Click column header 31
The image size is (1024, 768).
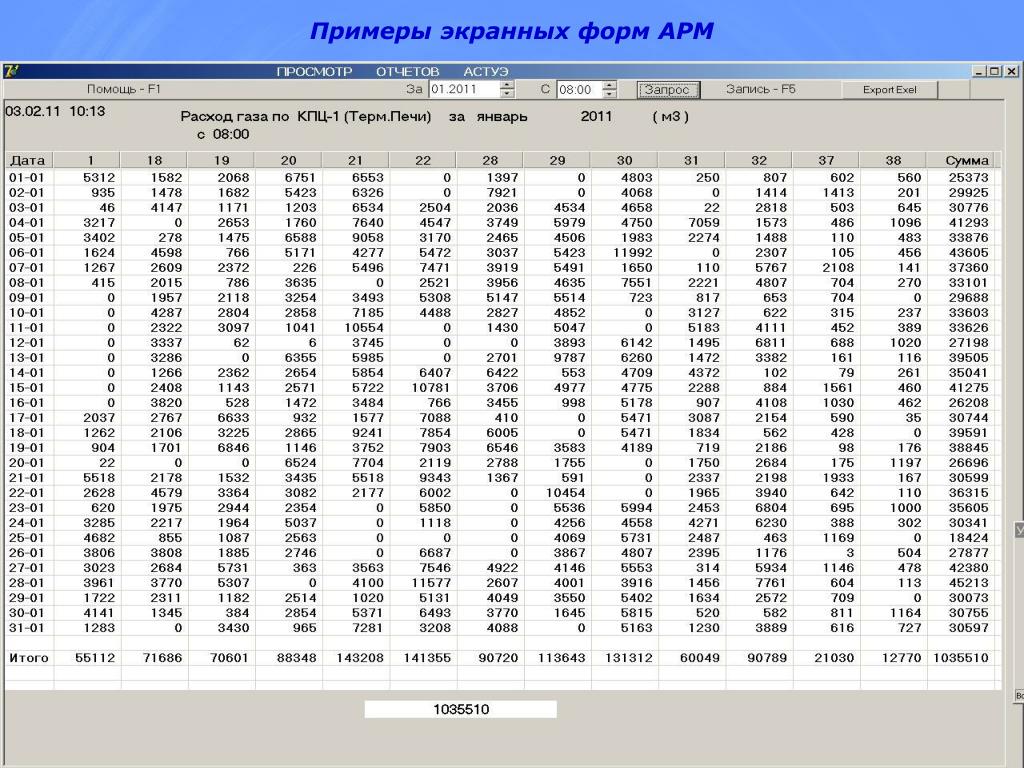click(692, 160)
